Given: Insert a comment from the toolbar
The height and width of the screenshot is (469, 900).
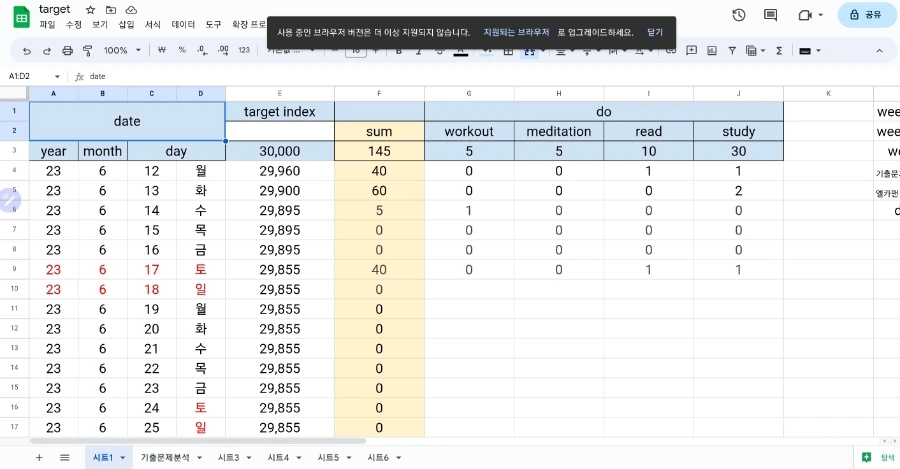Looking at the screenshot, I should 692,51.
